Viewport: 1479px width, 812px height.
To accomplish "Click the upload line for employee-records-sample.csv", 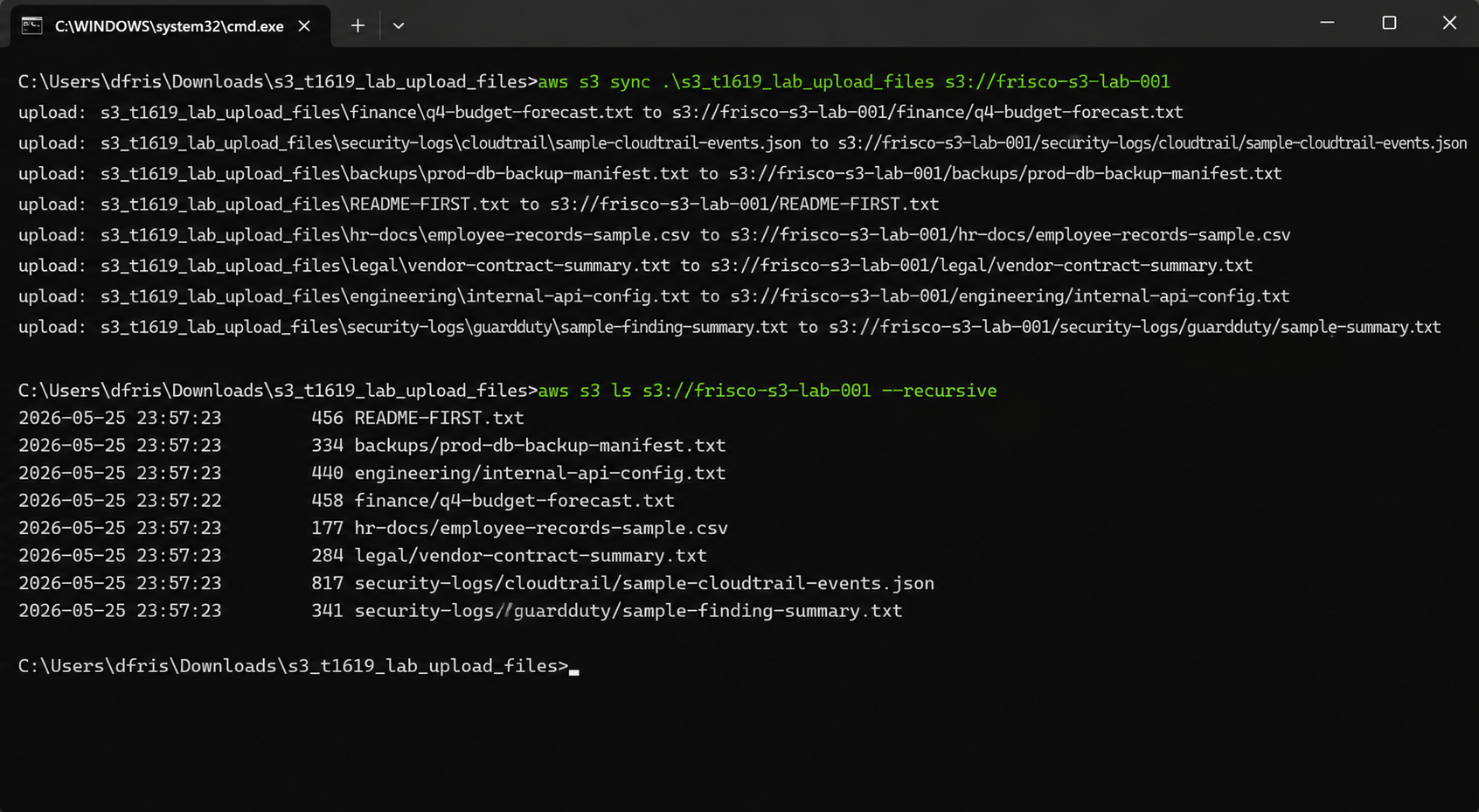I will point(655,235).
